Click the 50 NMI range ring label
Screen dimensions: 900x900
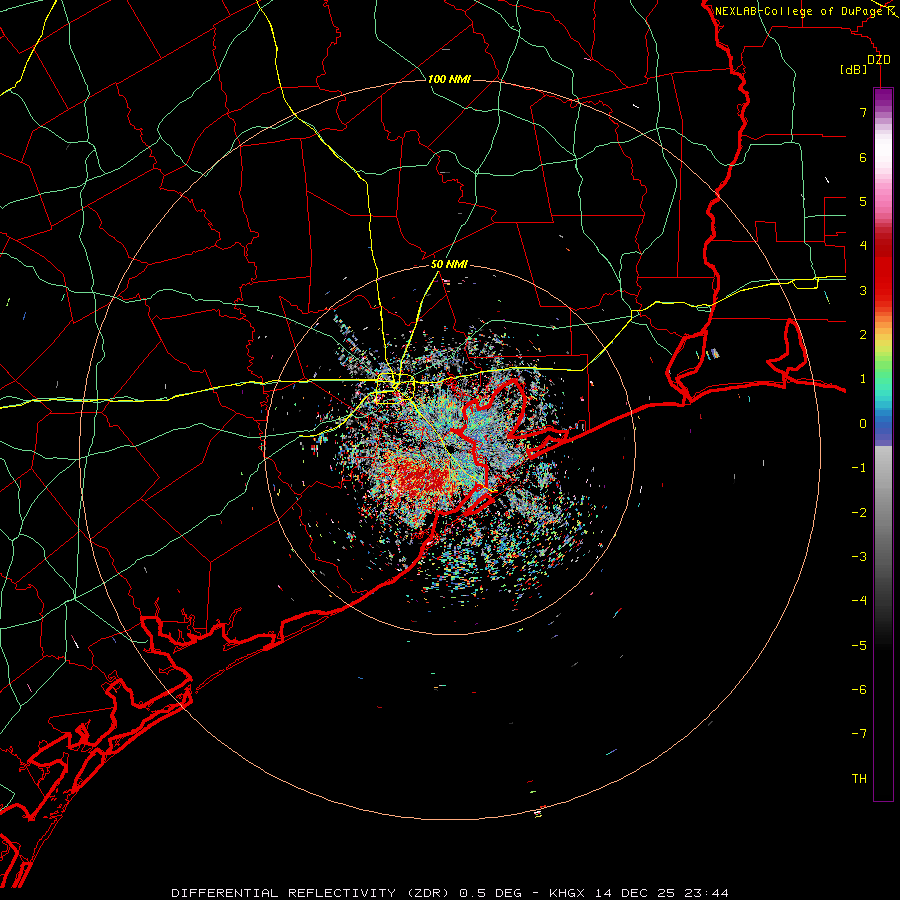[449, 264]
